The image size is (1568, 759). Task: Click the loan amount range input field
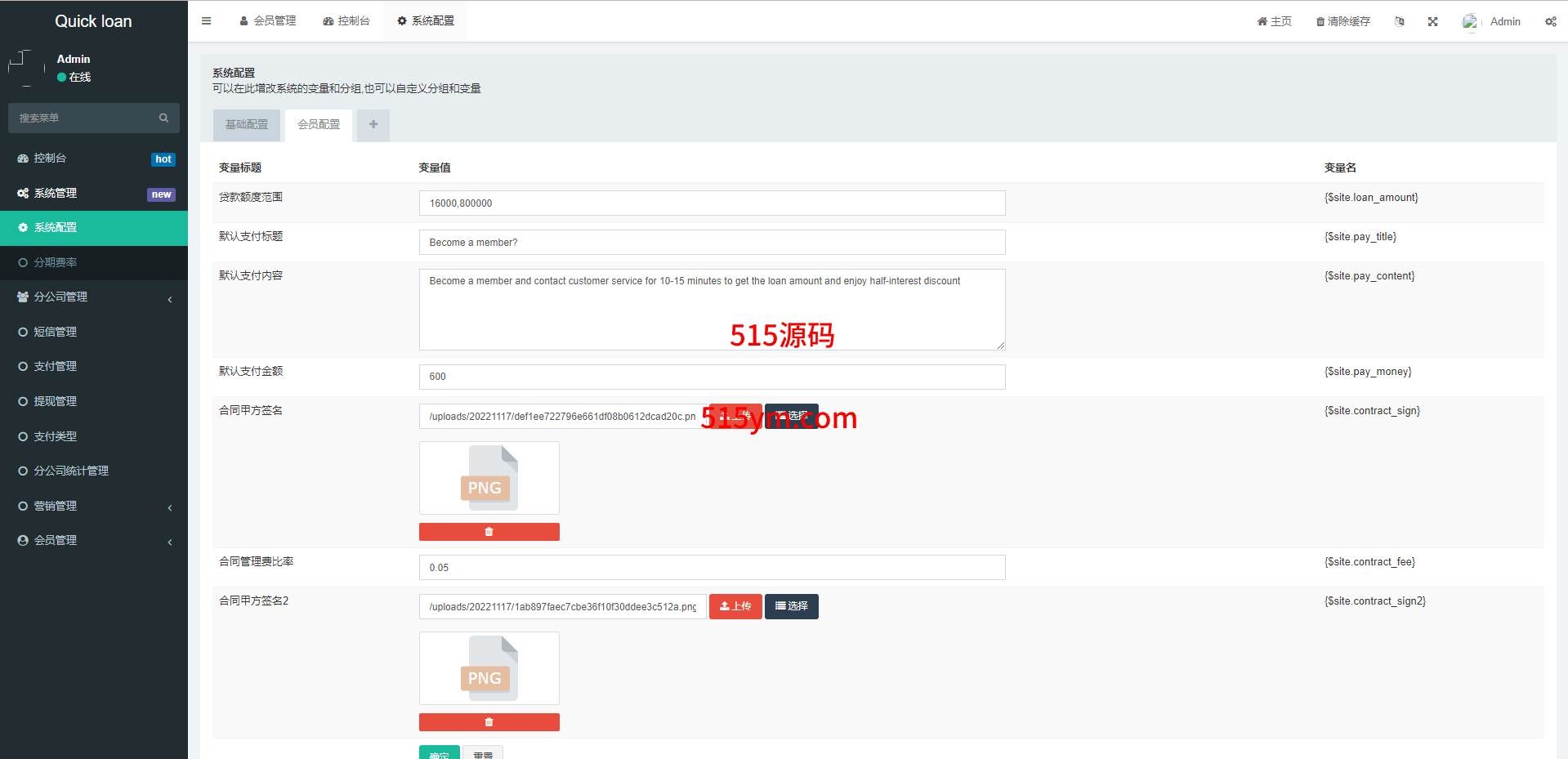712,203
